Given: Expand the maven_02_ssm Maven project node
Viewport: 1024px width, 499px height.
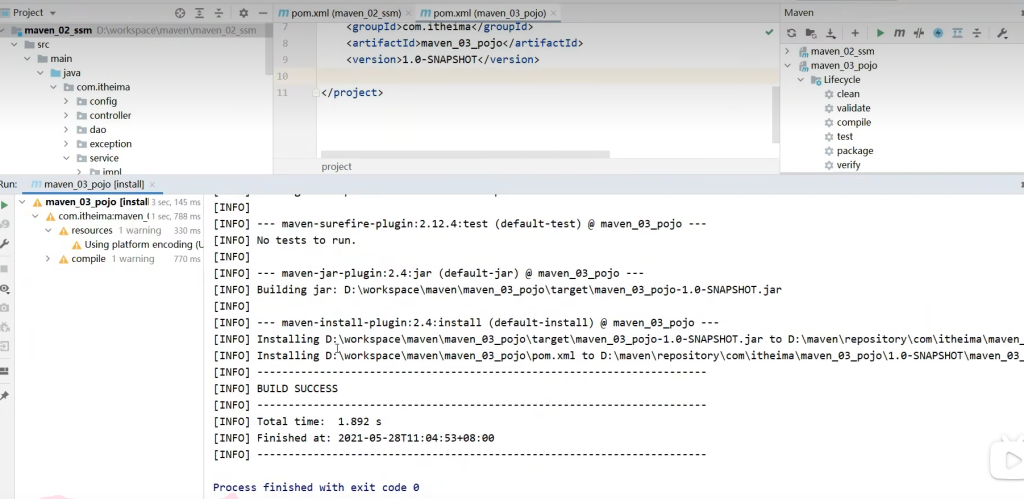Looking at the screenshot, I should (x=788, y=51).
